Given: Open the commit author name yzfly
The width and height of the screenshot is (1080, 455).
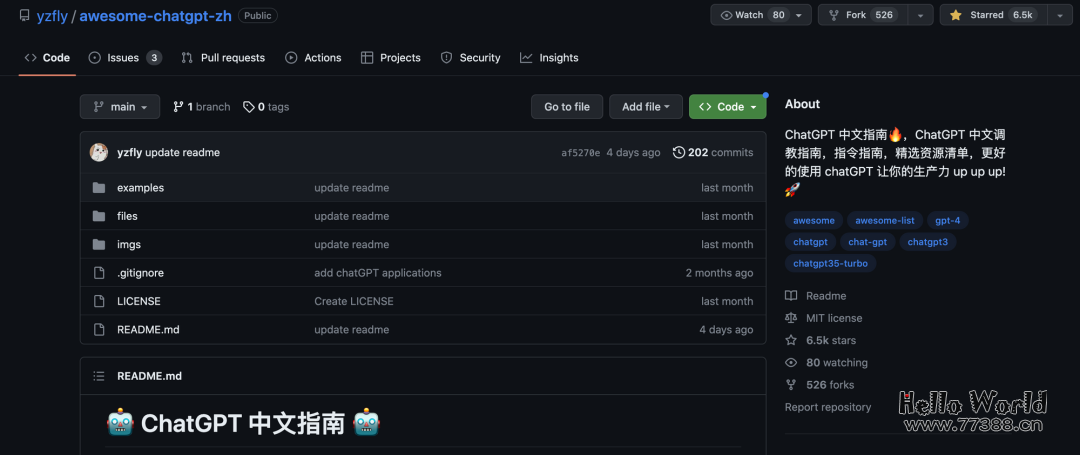Looking at the screenshot, I should click(129, 153).
